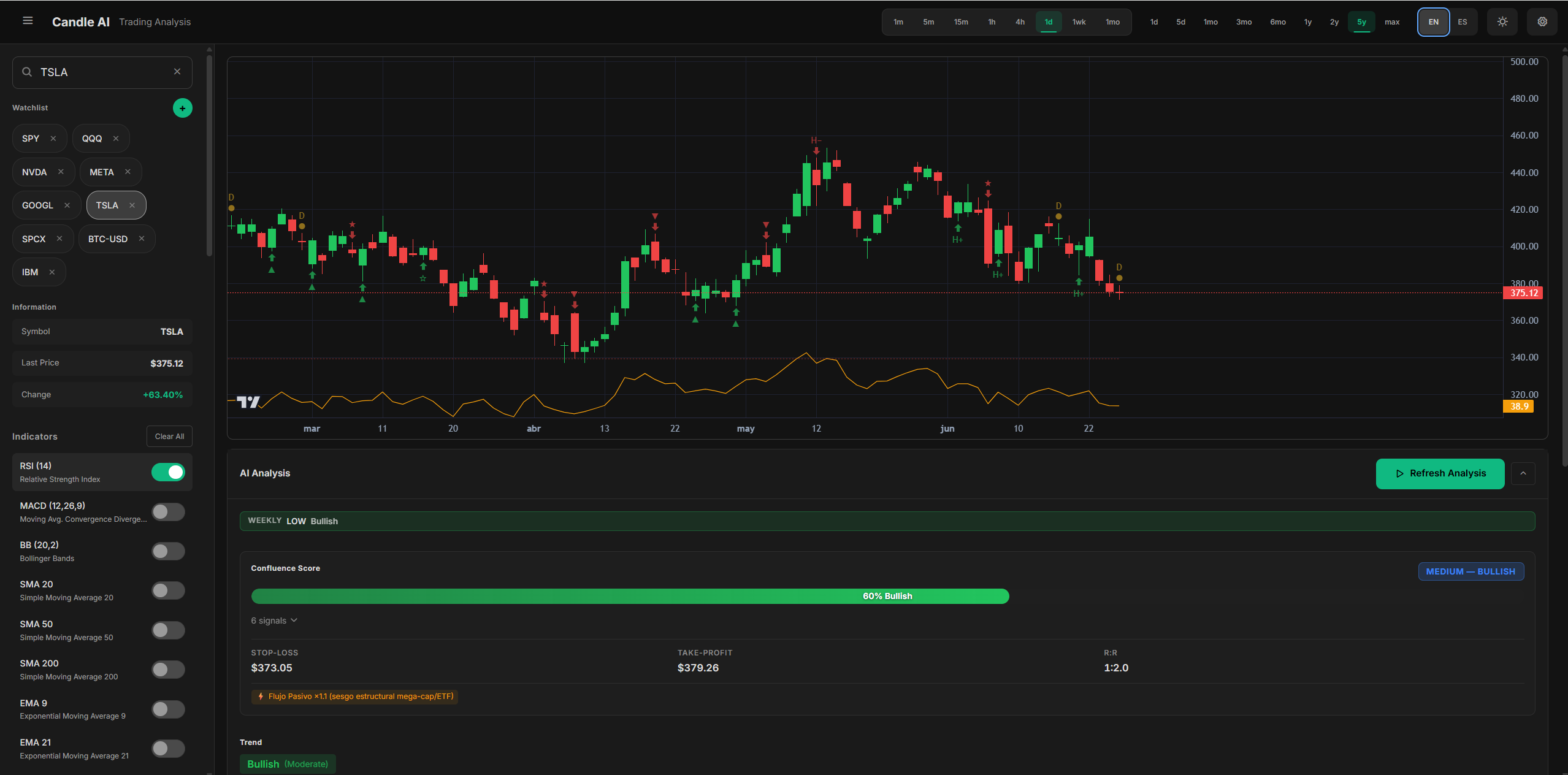Open settings gear icon
This screenshot has width=1568, height=775.
(1542, 22)
